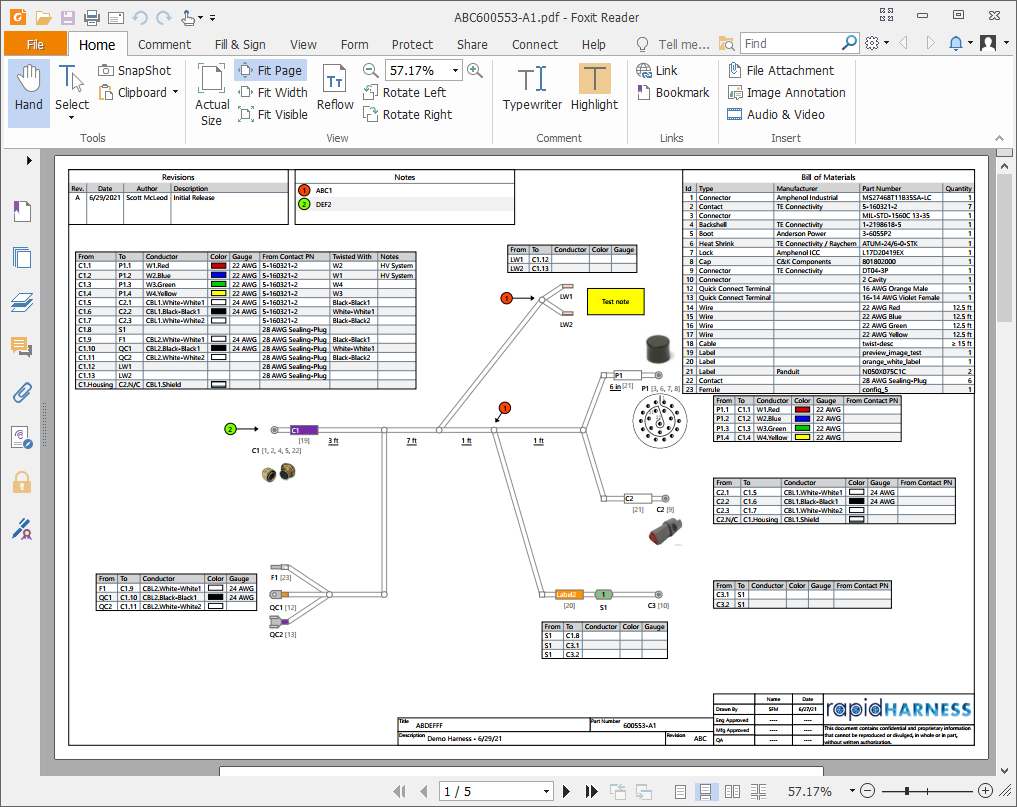Open the Digital Signatures side panel
The width and height of the screenshot is (1017, 807).
(22, 529)
